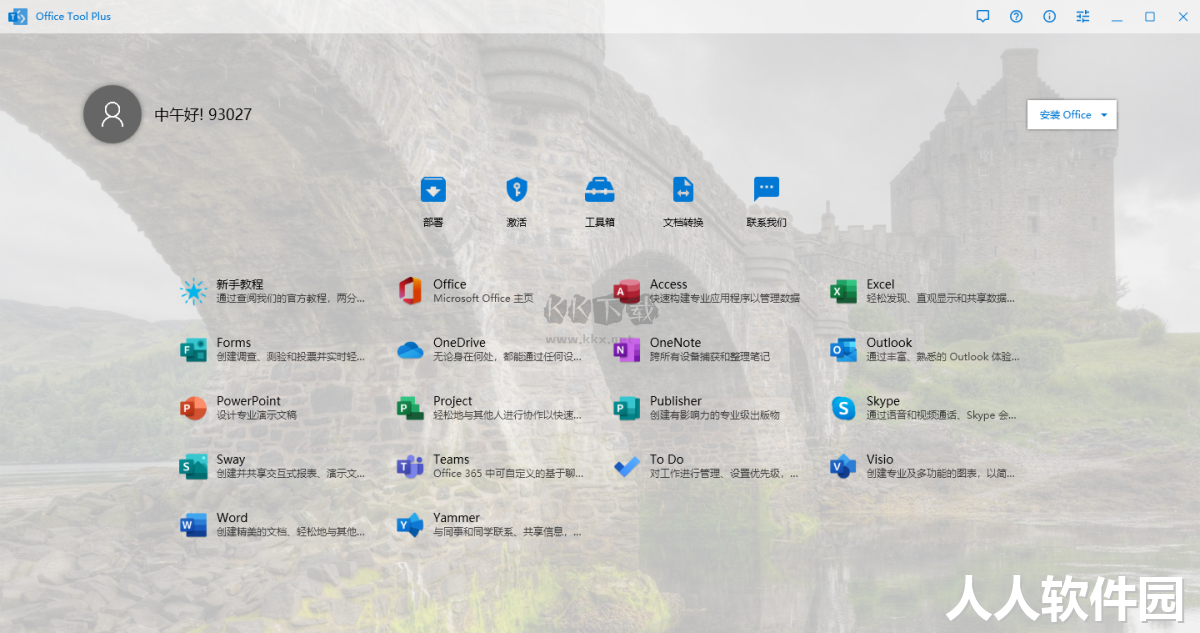Click the Project app icon
This screenshot has width=1200, height=633.
pos(410,408)
